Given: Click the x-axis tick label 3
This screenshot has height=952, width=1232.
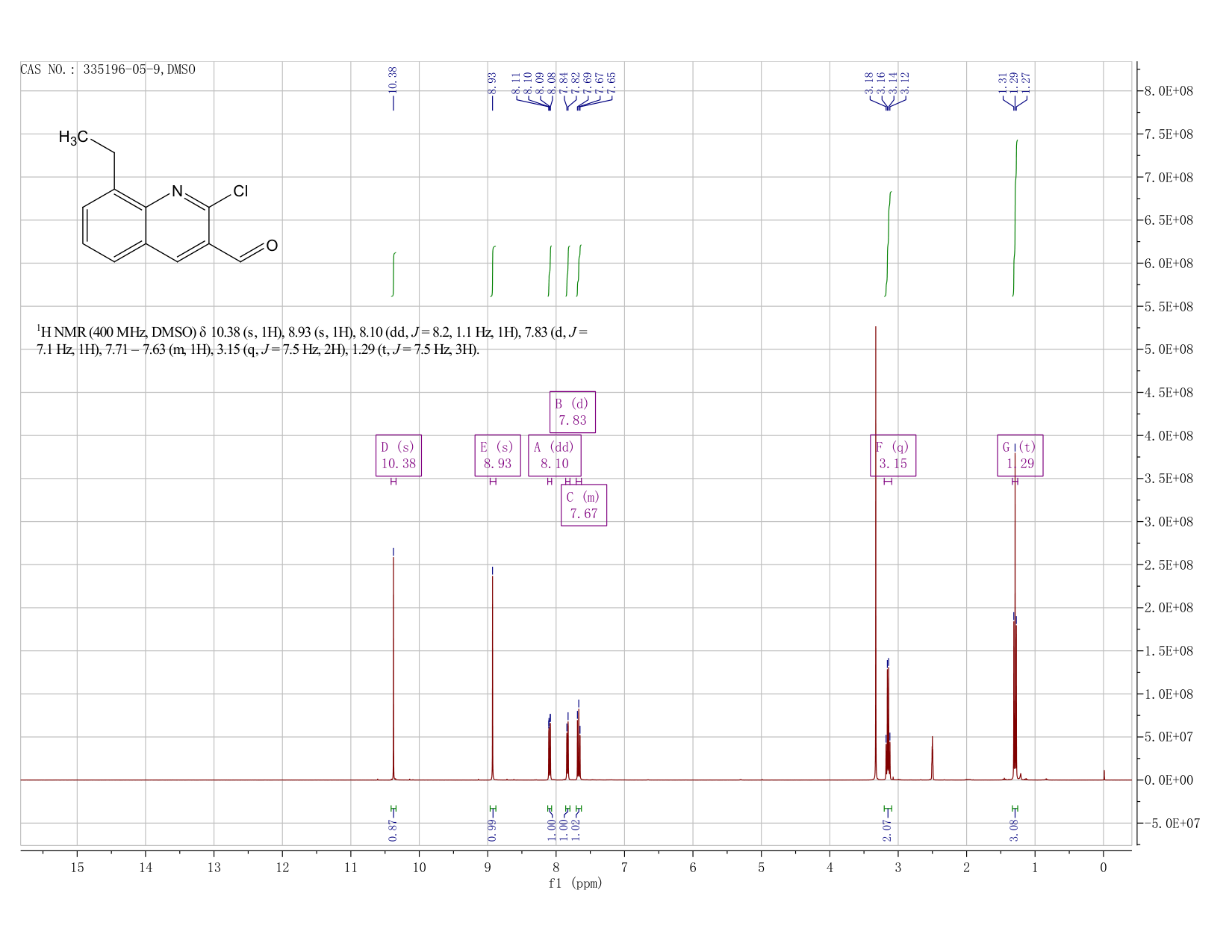Looking at the screenshot, I should click(898, 868).
